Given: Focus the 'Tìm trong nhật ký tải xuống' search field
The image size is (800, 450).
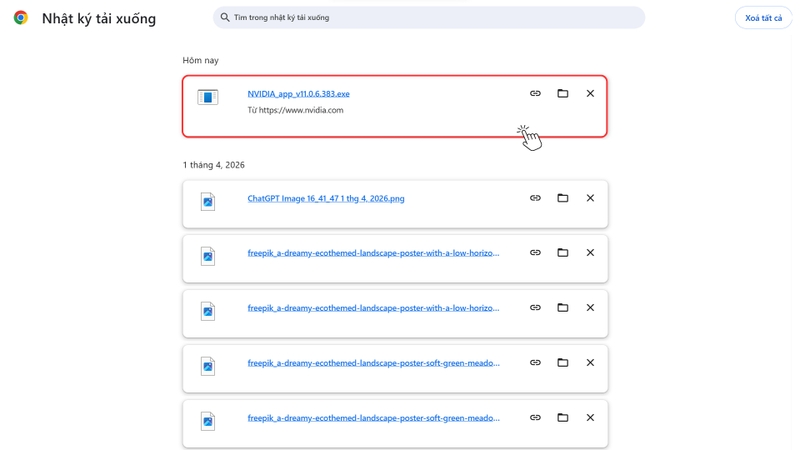Looking at the screenshot, I should click(x=429, y=17).
